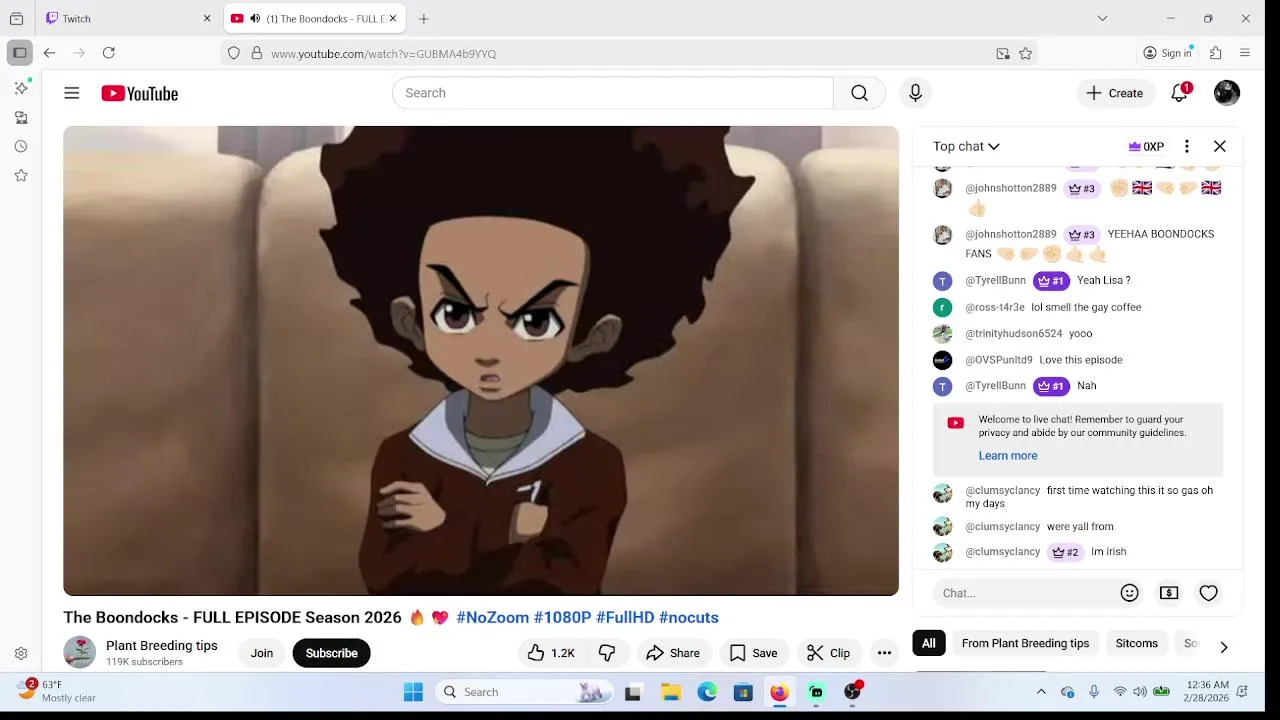View site information via padlock icon
The height and width of the screenshot is (720, 1280).
[257, 54]
